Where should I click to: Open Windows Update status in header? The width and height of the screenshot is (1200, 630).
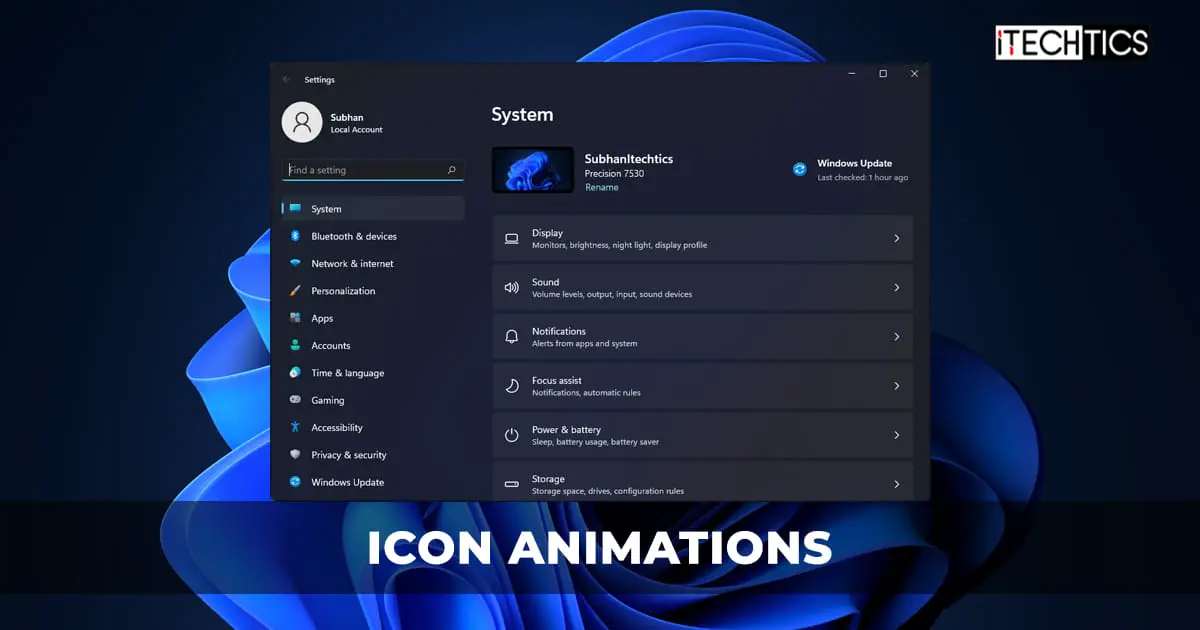[x=851, y=169]
